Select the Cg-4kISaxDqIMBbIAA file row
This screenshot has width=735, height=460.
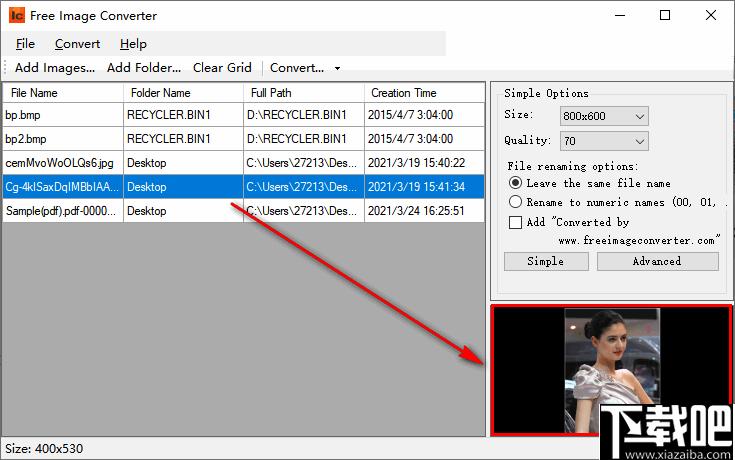243,187
